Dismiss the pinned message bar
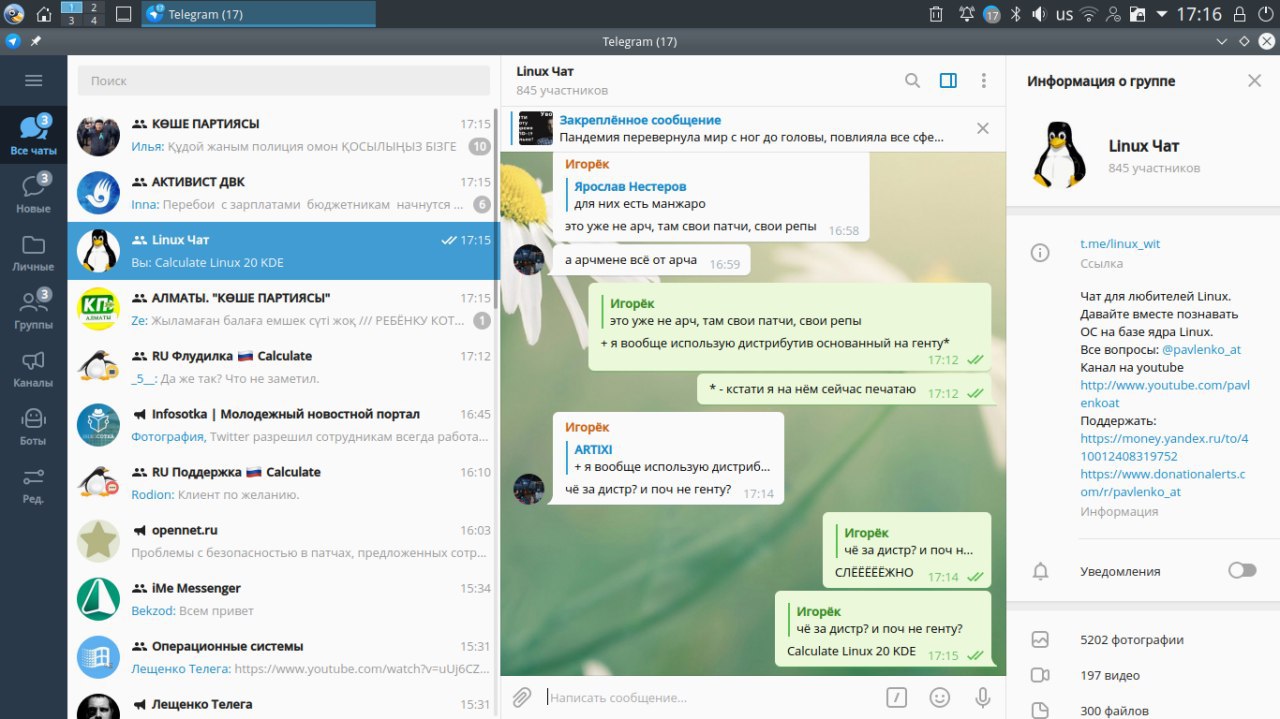Screen dimensions: 1280x719 (983, 128)
